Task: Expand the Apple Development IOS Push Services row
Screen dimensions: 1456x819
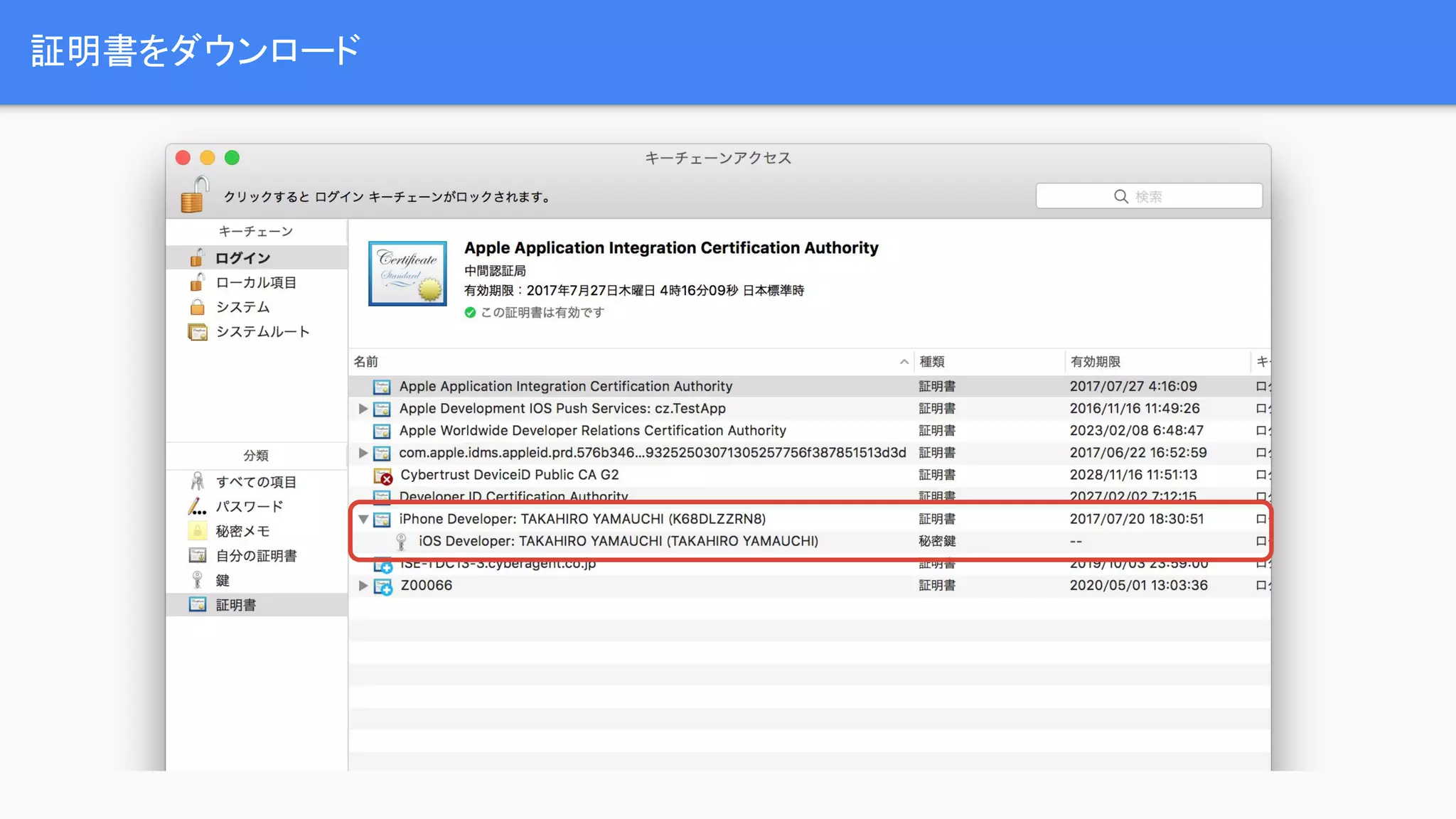Action: pos(363,409)
